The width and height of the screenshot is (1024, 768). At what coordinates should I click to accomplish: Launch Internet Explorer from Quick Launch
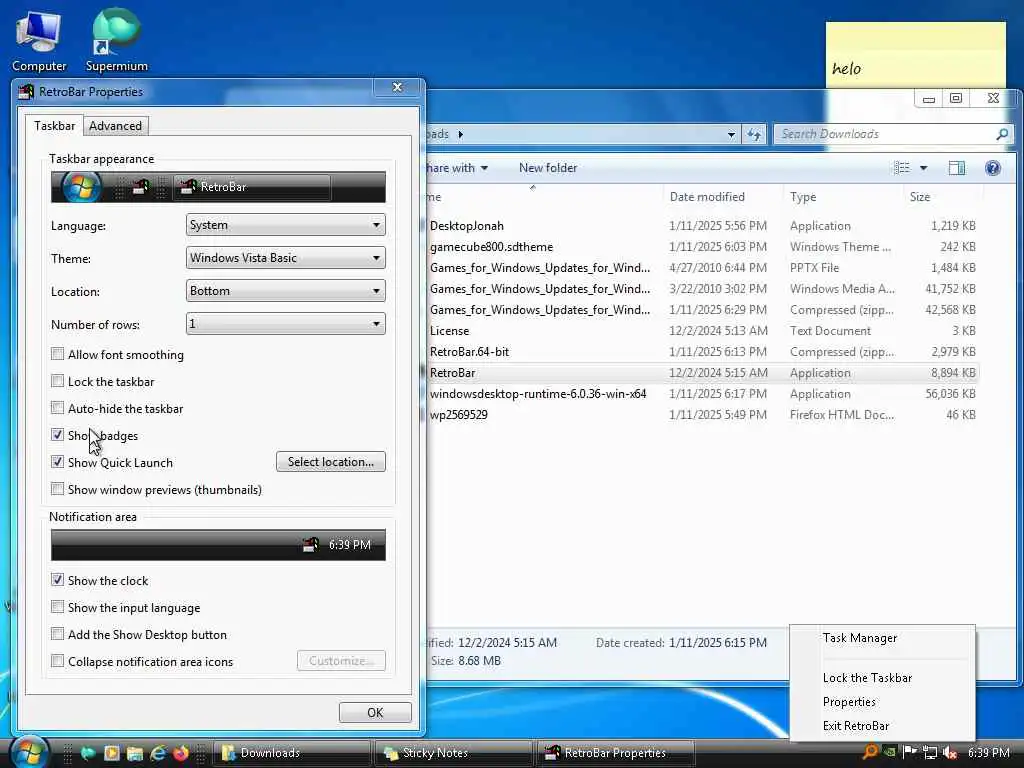[x=157, y=753]
